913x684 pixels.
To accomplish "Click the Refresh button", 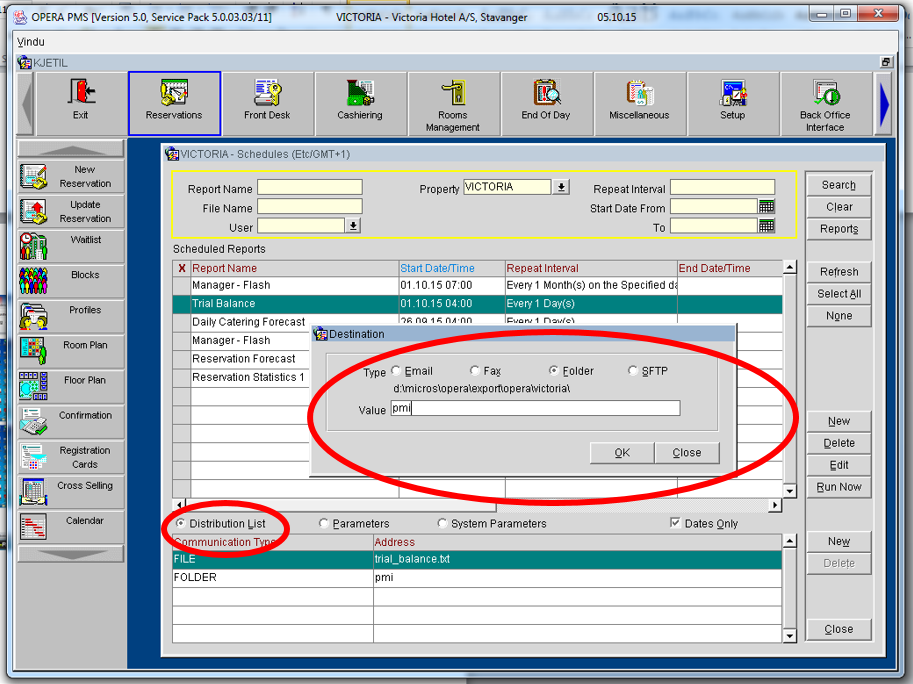I will click(838, 272).
